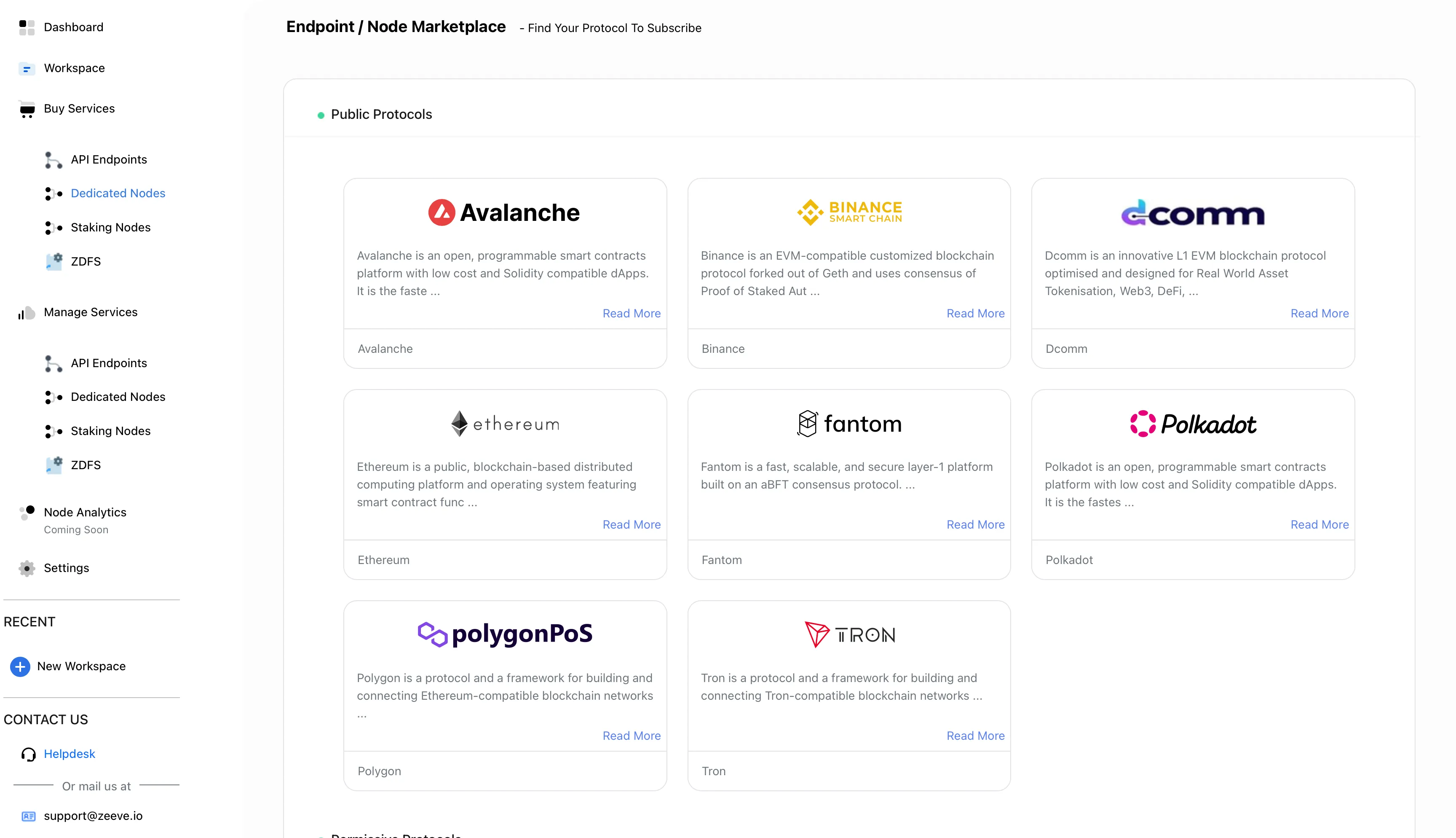Open Dedicated Nodes under Buy Services
Viewport: 1456px width, 838px height.
117,193
